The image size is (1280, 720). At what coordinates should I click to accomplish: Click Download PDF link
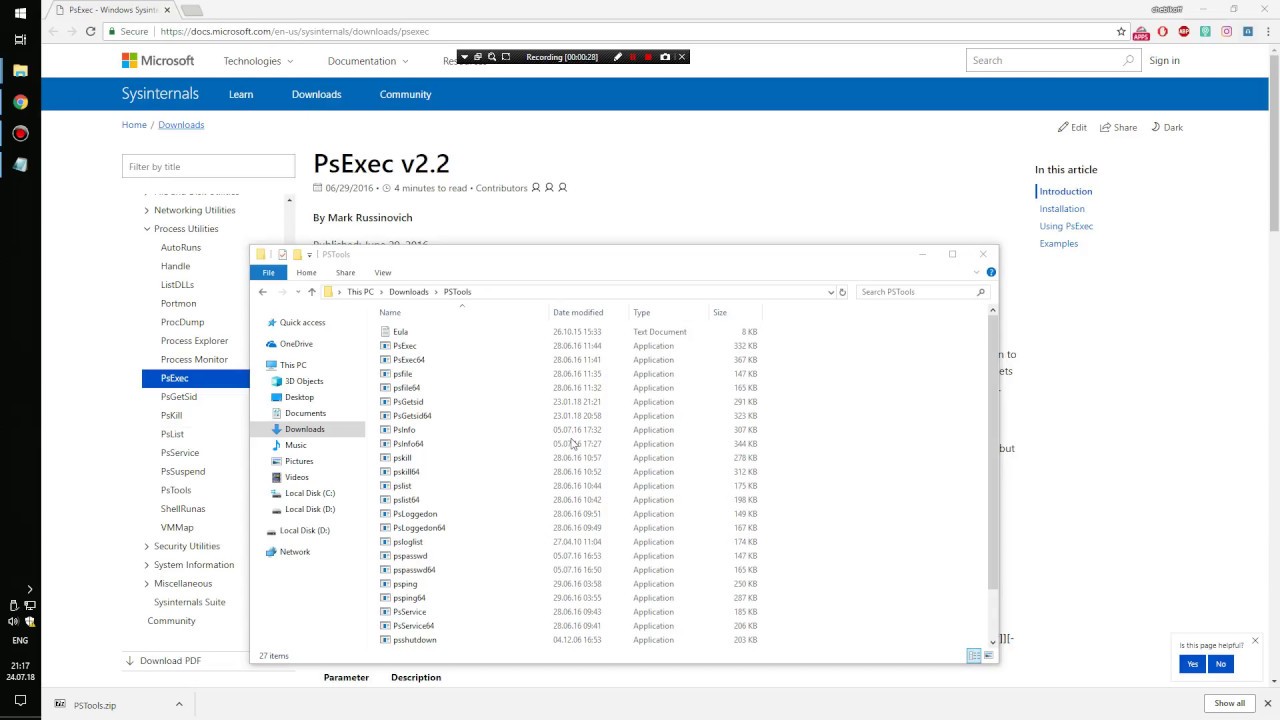(x=170, y=661)
